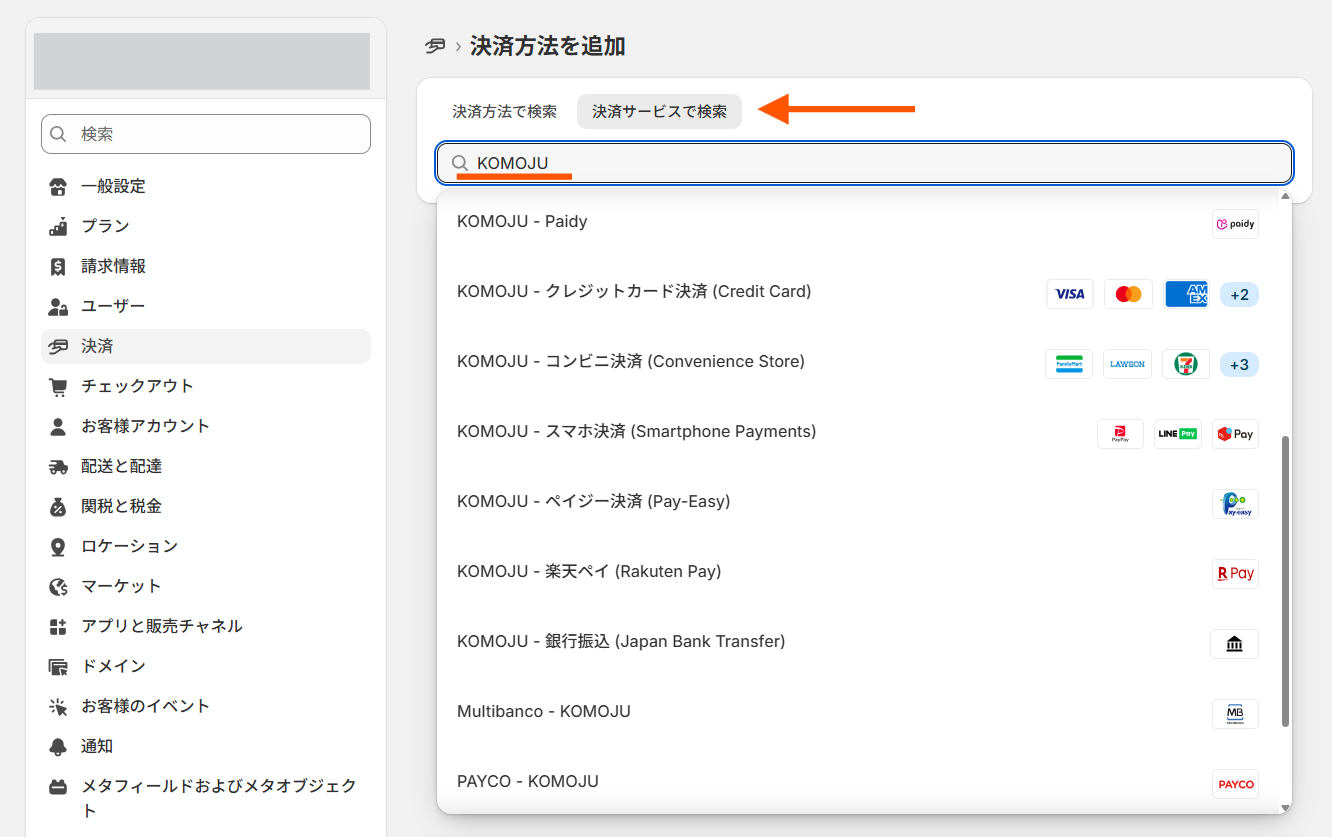The image size is (1332, 837).
Task: Expand the +2 more card brands badge
Action: pyautogui.click(x=1240, y=294)
